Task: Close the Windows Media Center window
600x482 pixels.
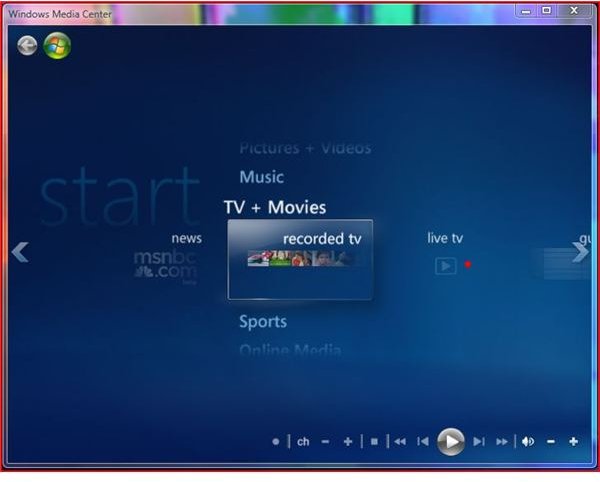Action: click(x=574, y=11)
